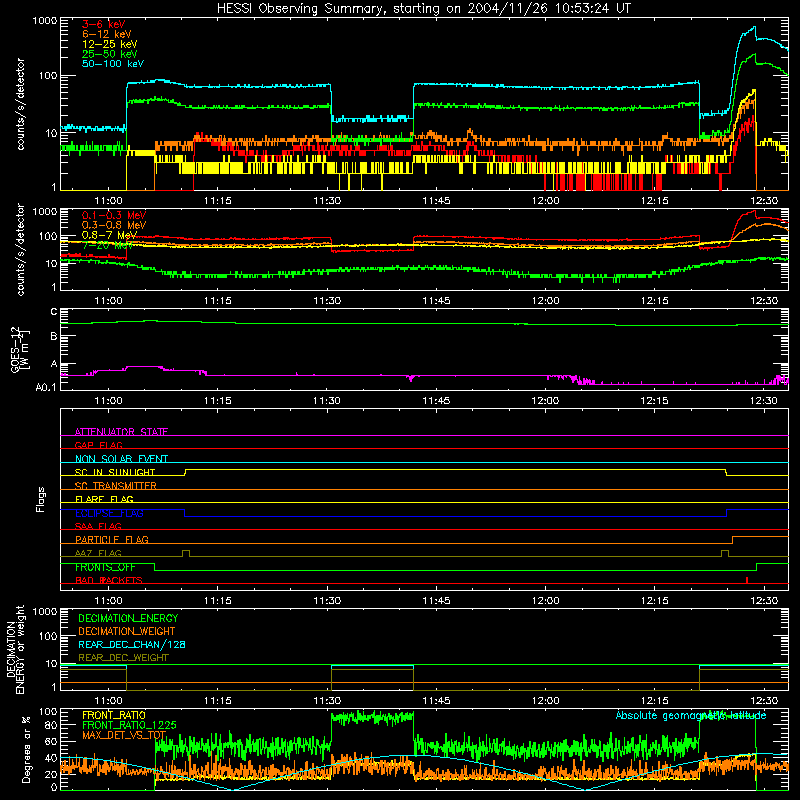The image size is (800, 800).
Task: Select the 25-50 keV legend label
Action: (x=110, y=54)
